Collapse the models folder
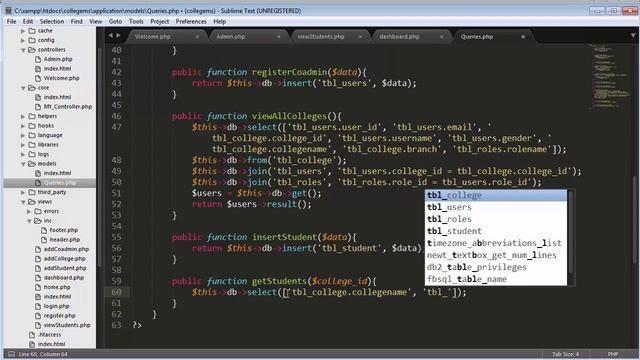The width and height of the screenshot is (640, 360). [x=23, y=164]
